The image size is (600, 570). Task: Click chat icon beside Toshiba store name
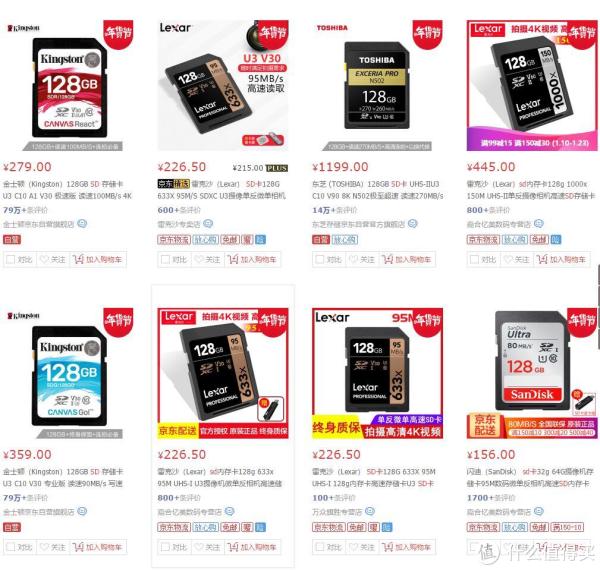pos(412,223)
